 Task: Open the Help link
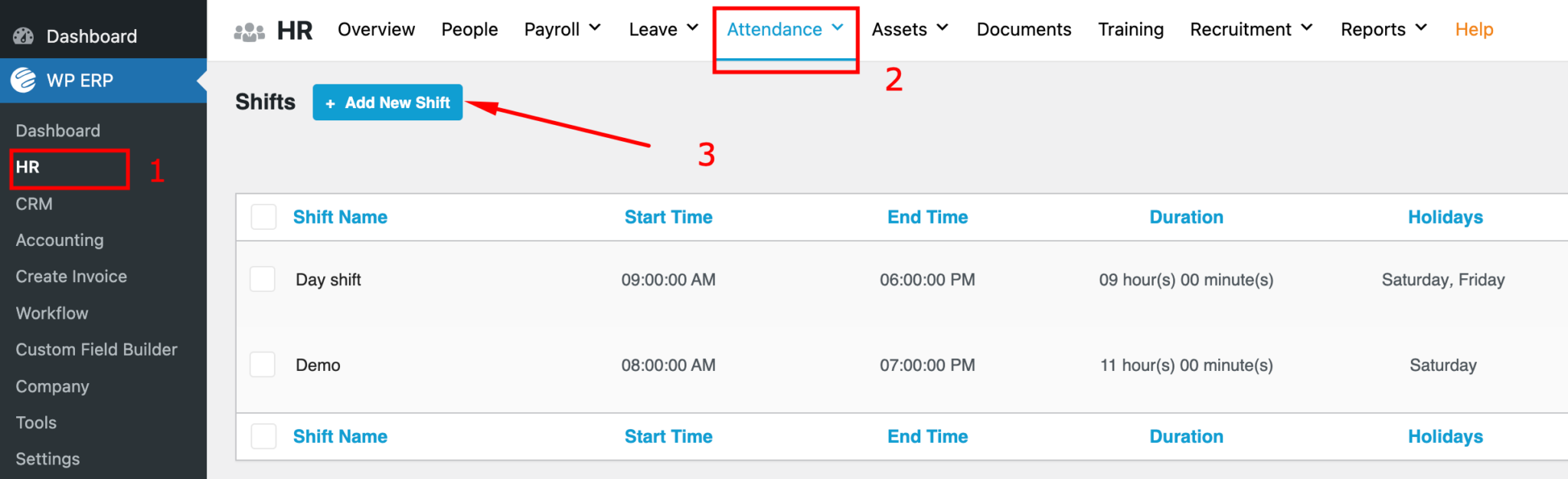coord(1474,29)
